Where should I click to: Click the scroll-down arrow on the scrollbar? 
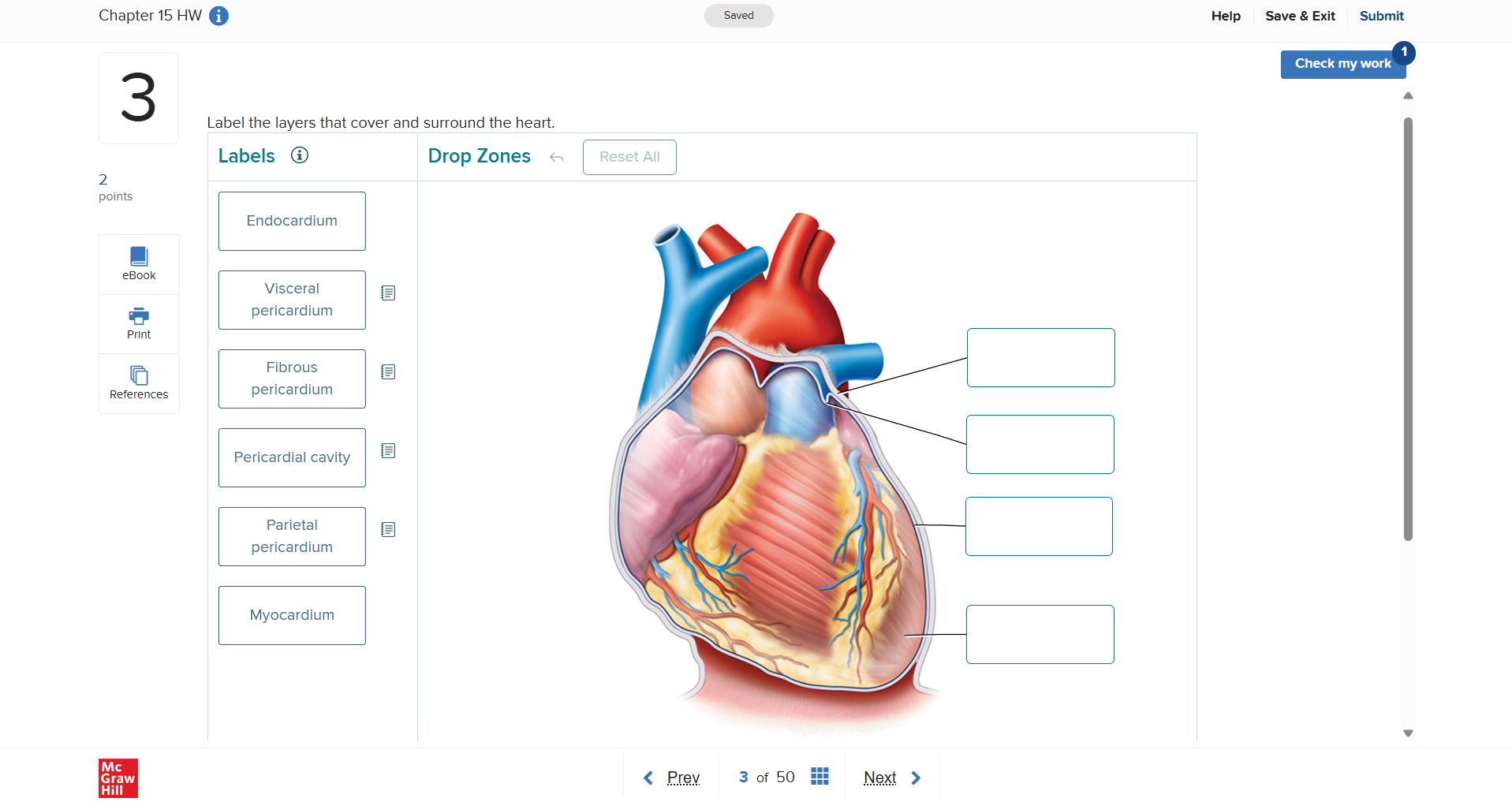(x=1408, y=733)
